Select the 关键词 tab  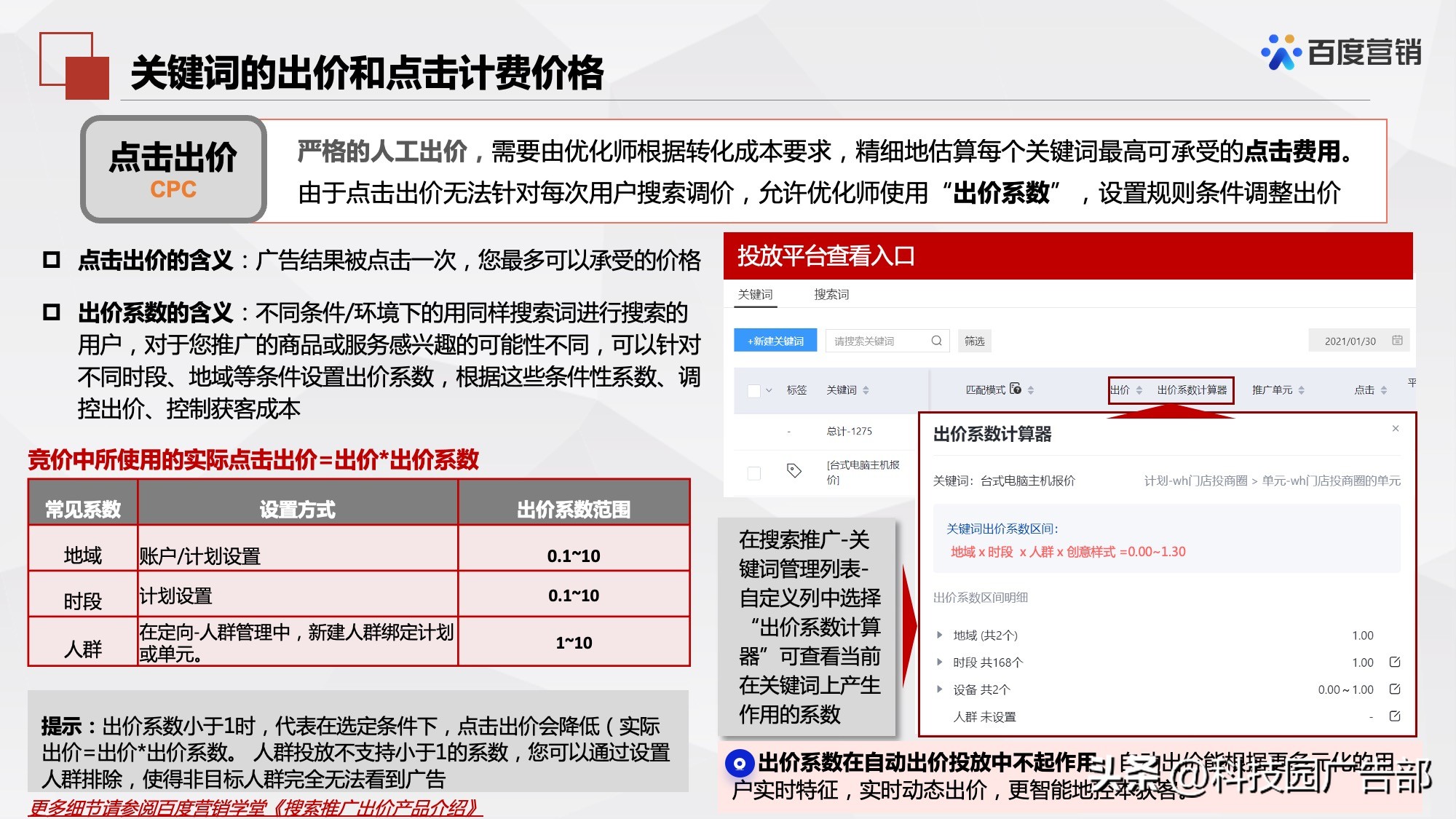pyautogui.click(x=755, y=294)
